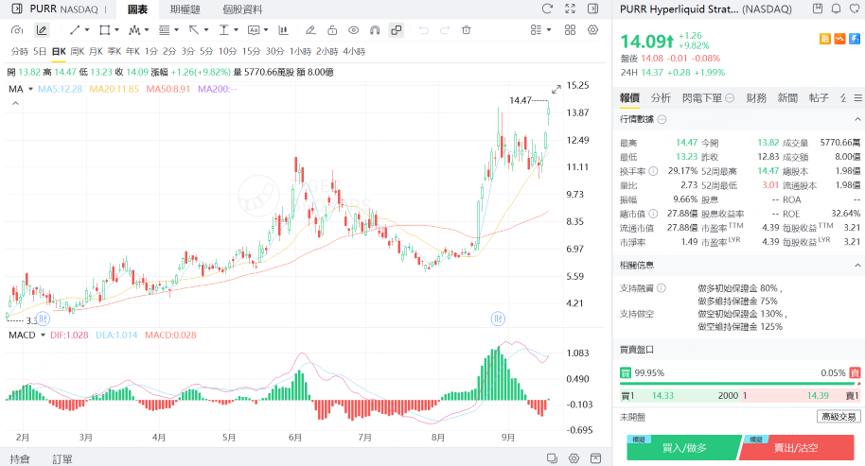Screen dimensions: 865x466
Task: Toggle drawings visibility with the eye icon
Action: point(354,30)
